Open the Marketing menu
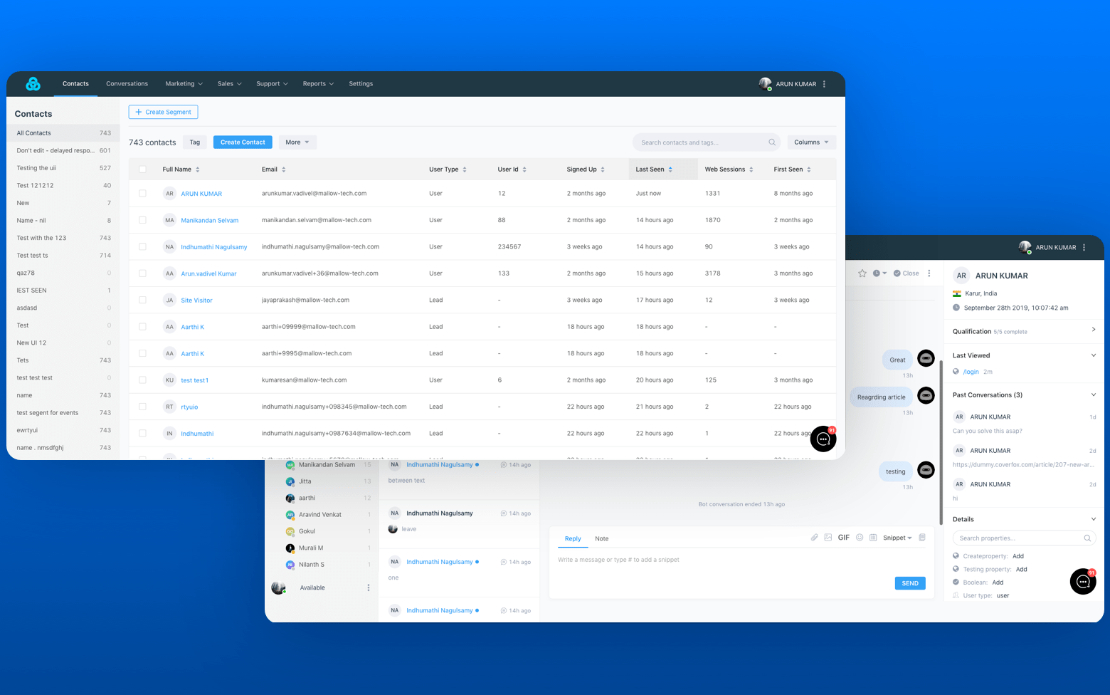Screen dimensions: 1110x695 pos(183,84)
